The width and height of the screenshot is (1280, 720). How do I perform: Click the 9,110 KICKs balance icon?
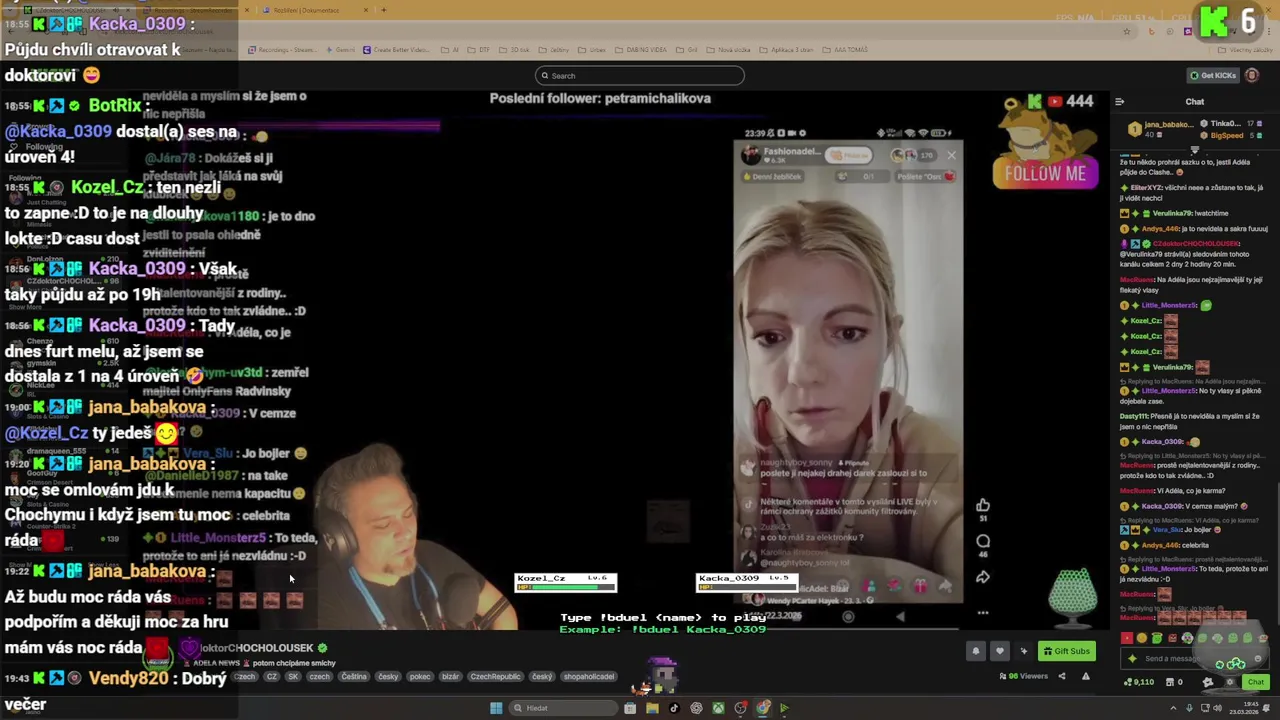pos(1127,682)
